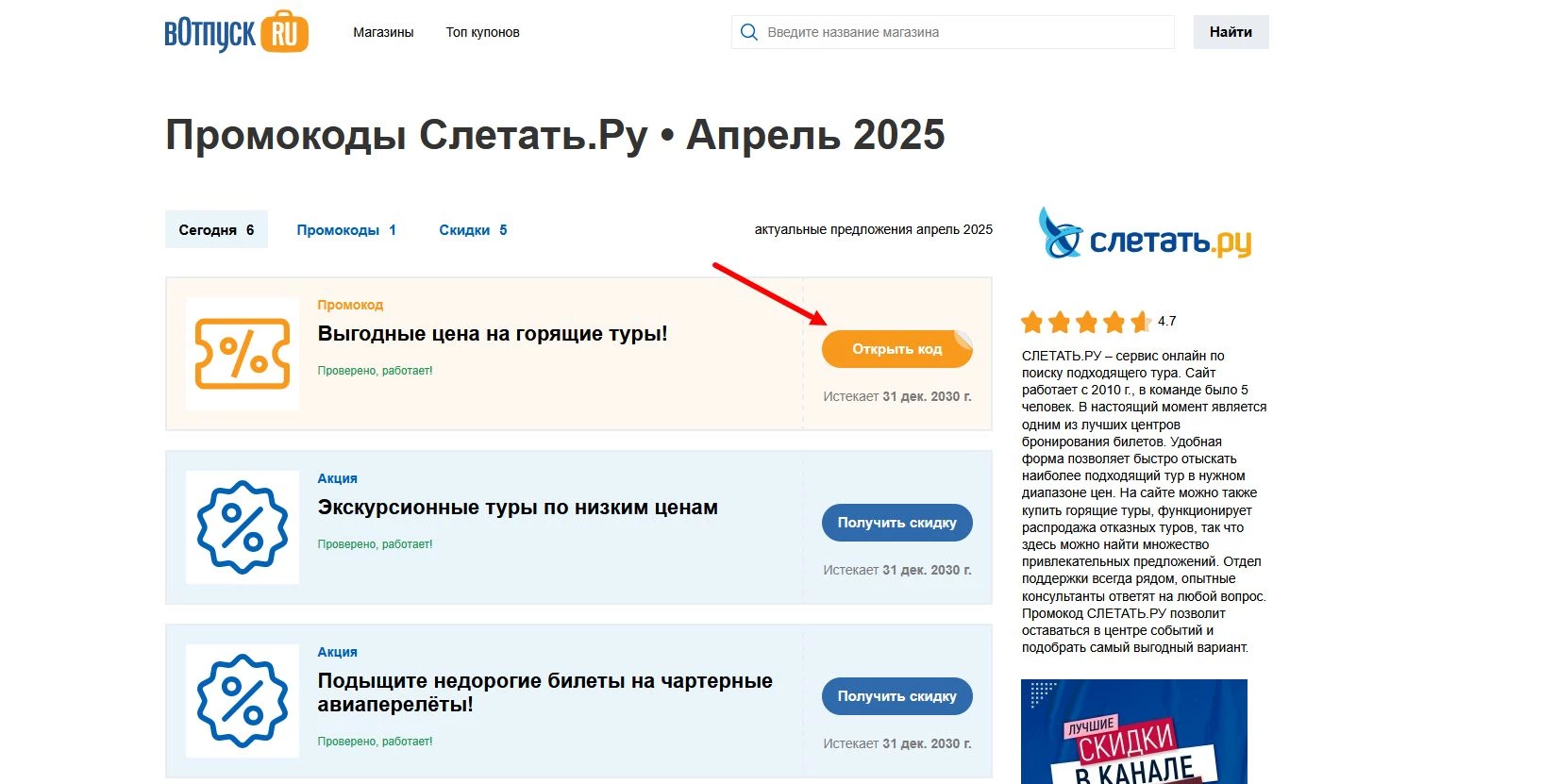Click Акция label above Экскурсионные туры
This screenshot has height=784, width=1541.
tap(337, 478)
